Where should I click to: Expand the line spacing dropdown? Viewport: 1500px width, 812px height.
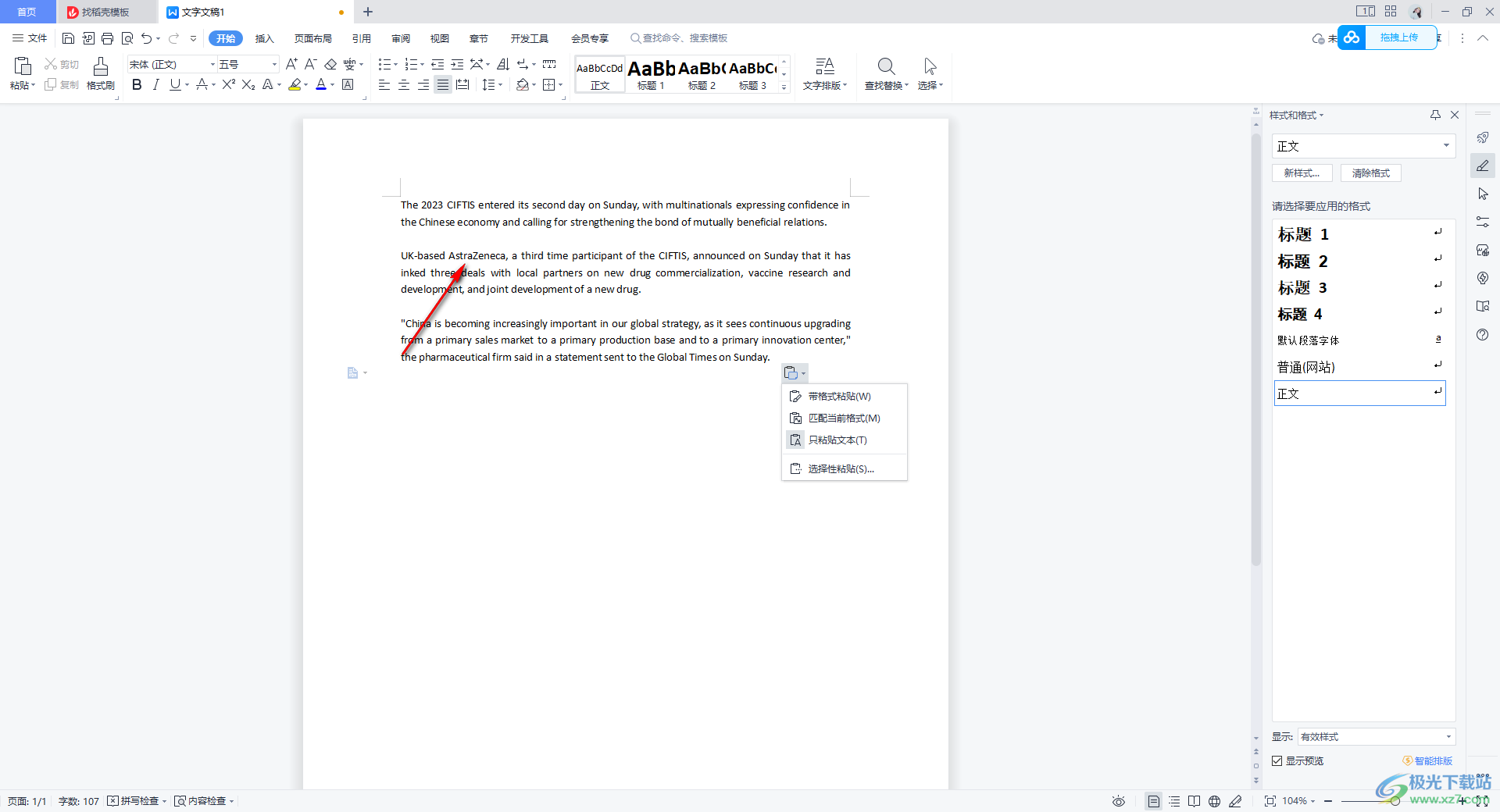tap(501, 84)
